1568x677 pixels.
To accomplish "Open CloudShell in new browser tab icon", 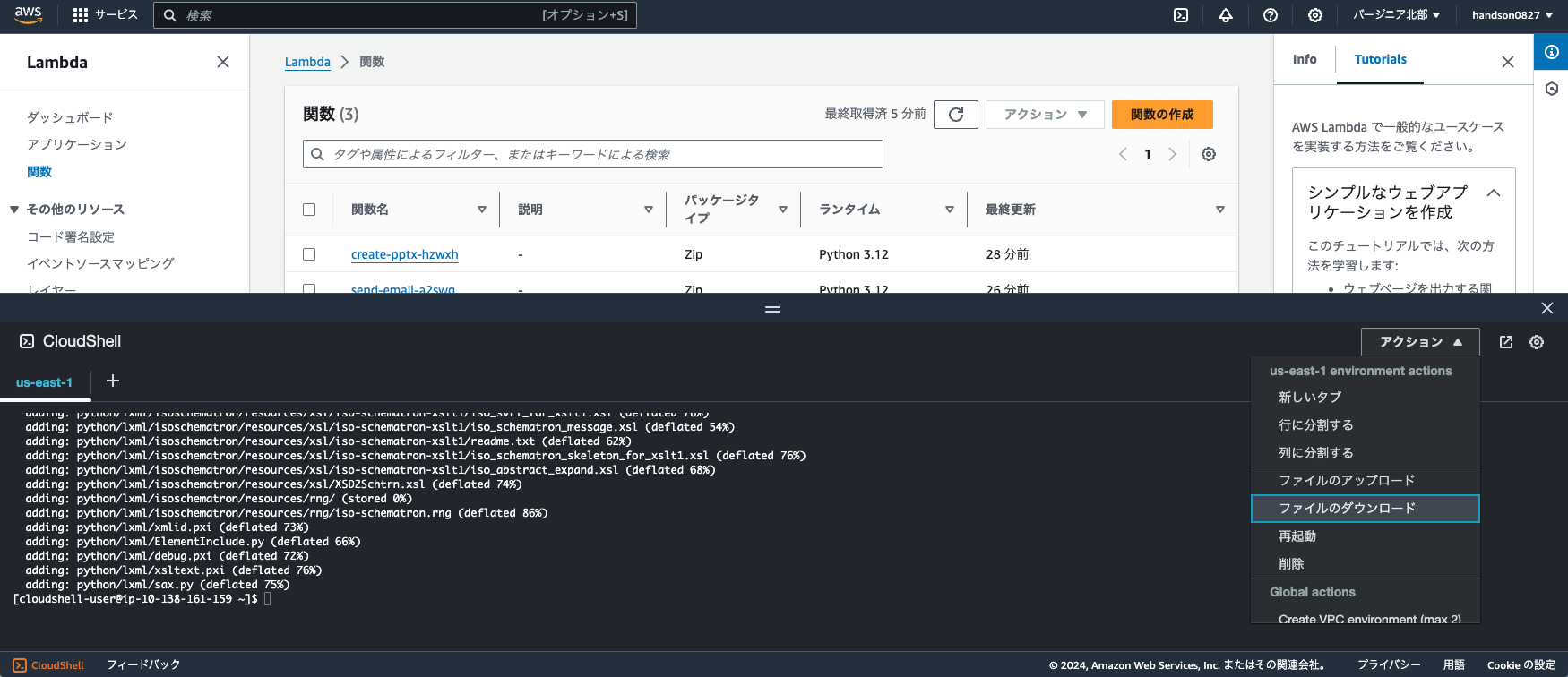I will pyautogui.click(x=1506, y=342).
